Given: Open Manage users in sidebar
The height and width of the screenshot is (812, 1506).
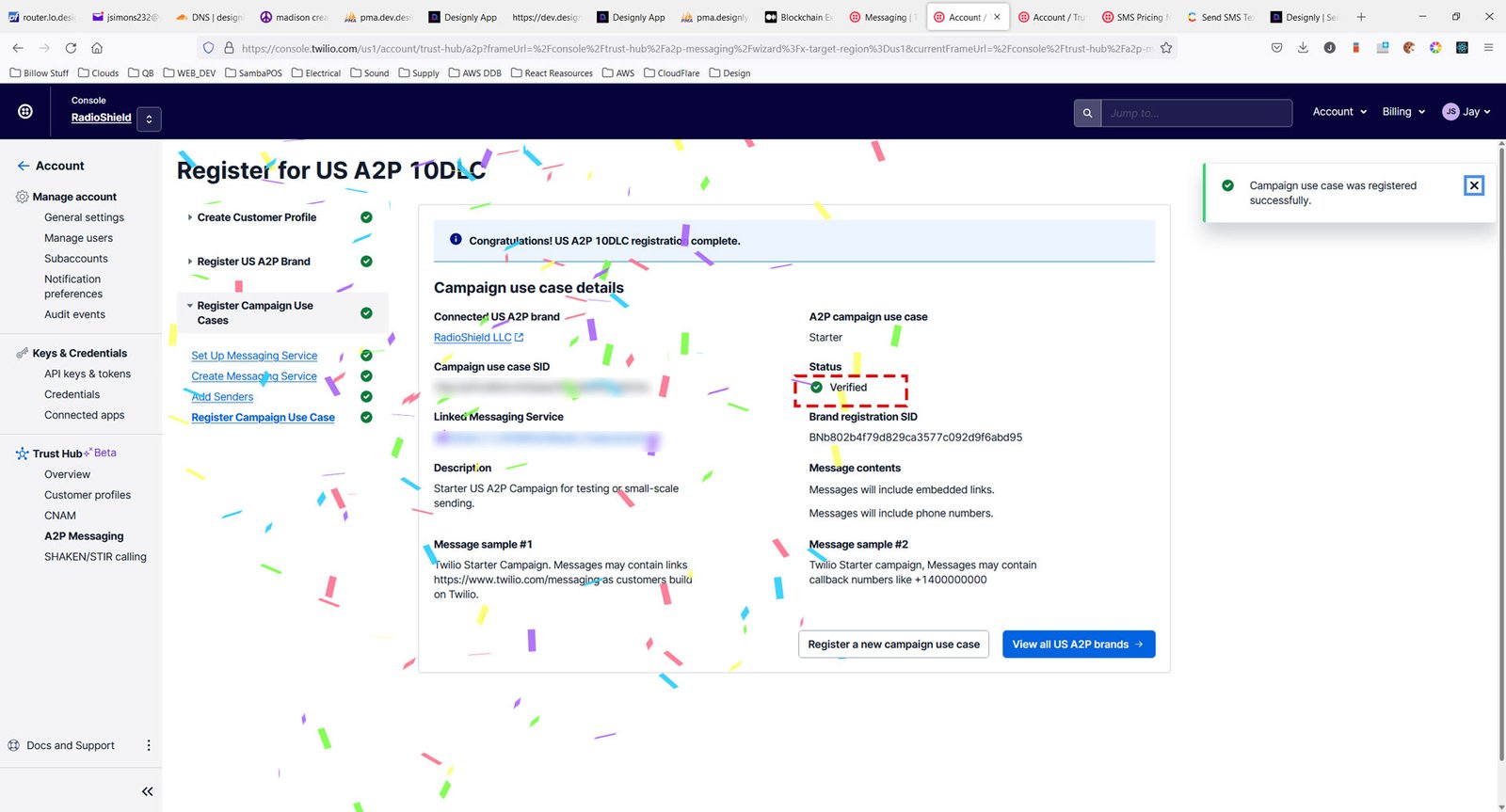Looking at the screenshot, I should coord(78,238).
